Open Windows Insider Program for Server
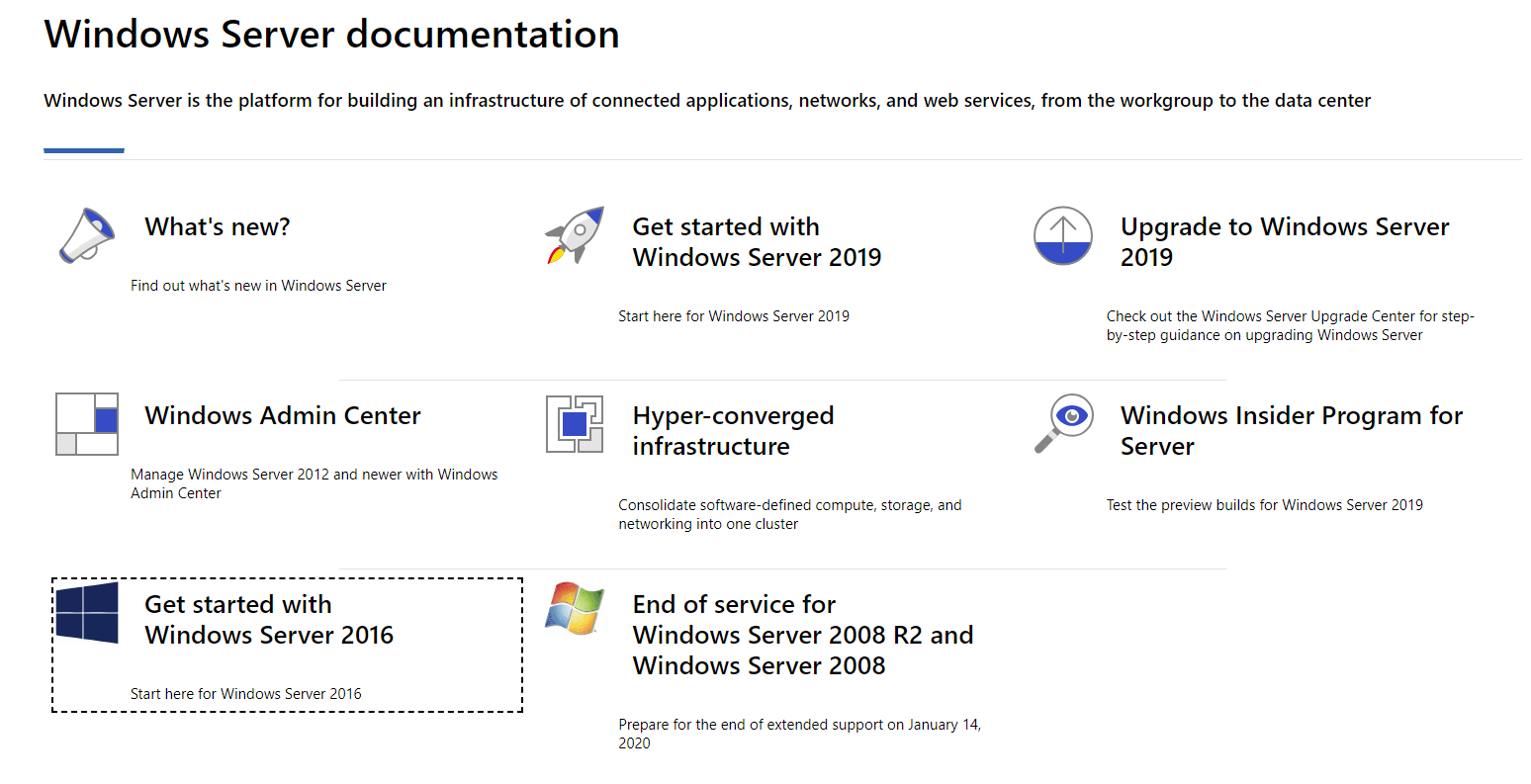1531x784 pixels. click(1292, 431)
